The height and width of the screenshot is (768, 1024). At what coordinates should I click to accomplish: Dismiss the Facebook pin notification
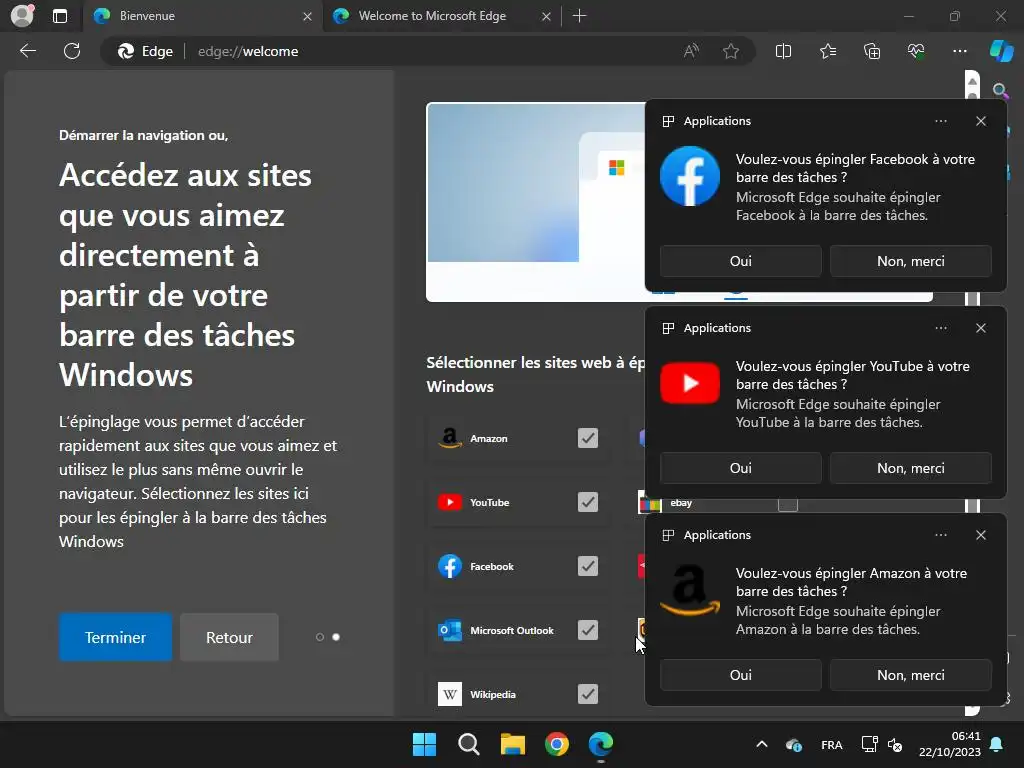point(981,121)
